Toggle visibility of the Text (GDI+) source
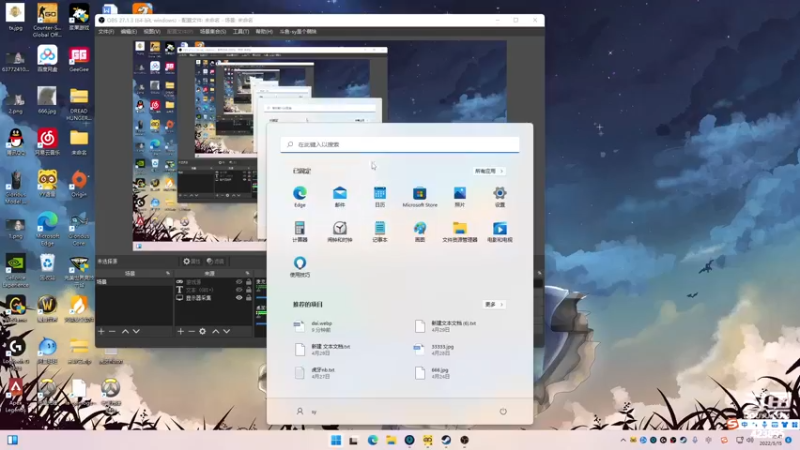800x450 pixels. tap(239, 289)
